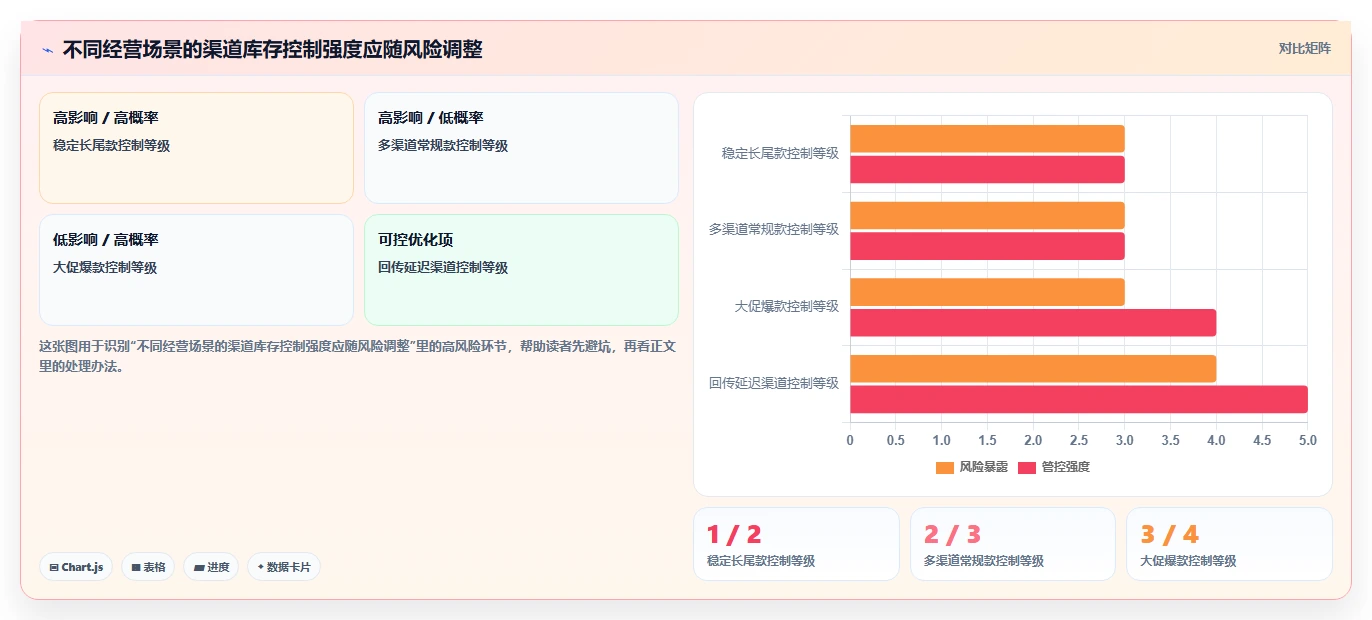1372x620 pixels.
Task: Click orange bar for 多渠道常规款控制等级
Action: point(987,215)
